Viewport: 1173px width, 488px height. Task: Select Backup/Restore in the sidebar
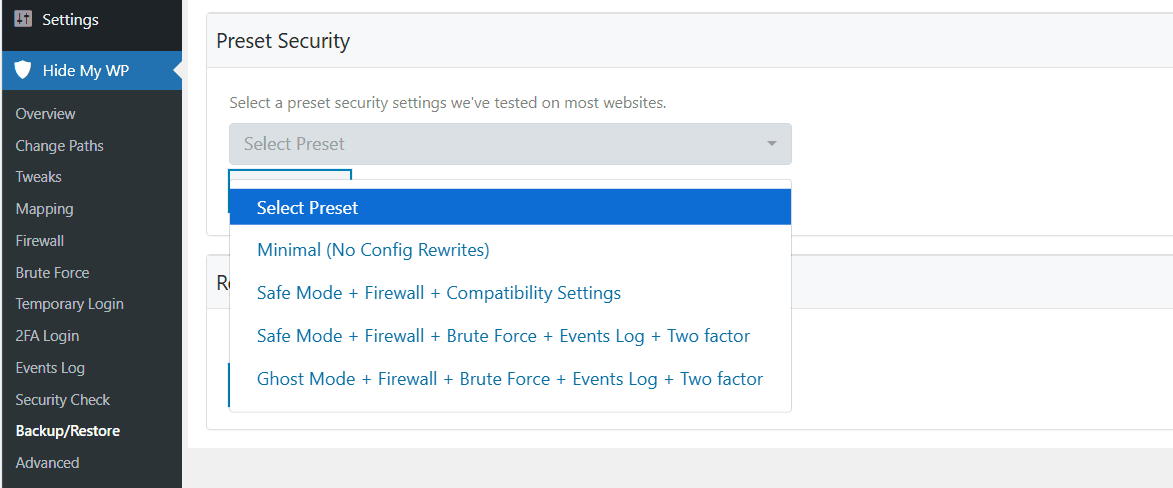68,431
